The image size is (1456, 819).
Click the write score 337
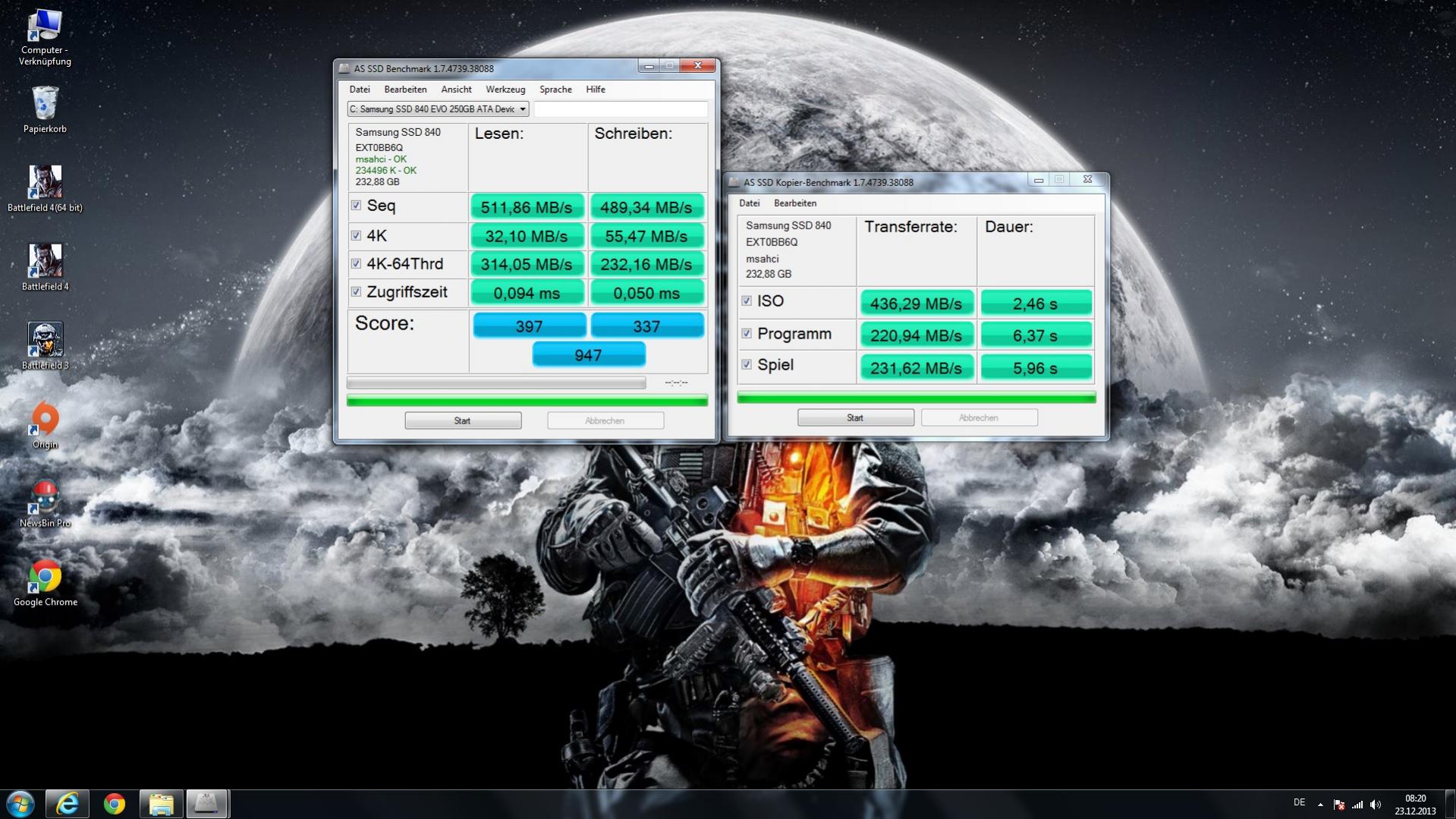point(647,326)
